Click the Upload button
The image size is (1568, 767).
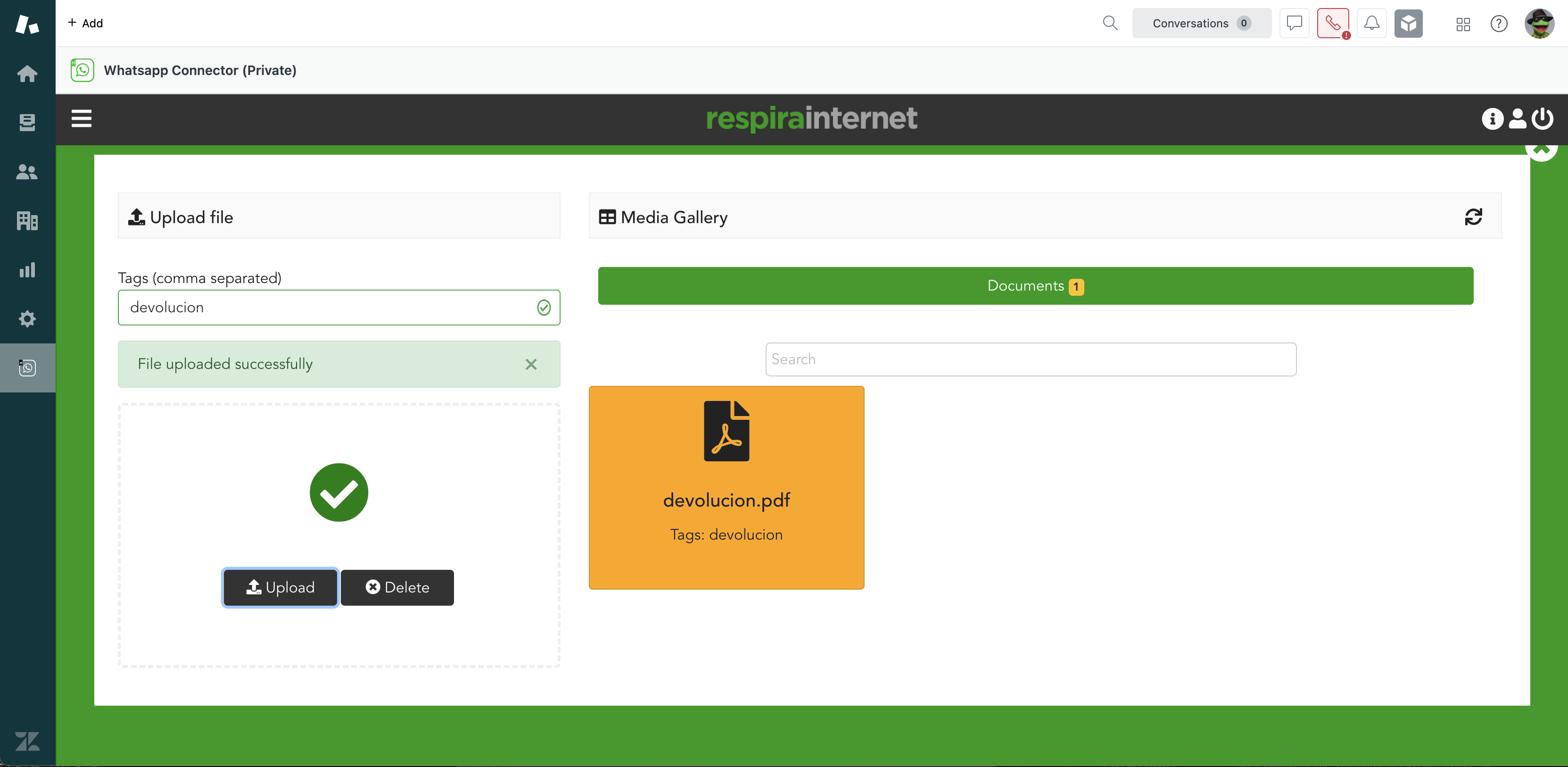pyautogui.click(x=280, y=587)
